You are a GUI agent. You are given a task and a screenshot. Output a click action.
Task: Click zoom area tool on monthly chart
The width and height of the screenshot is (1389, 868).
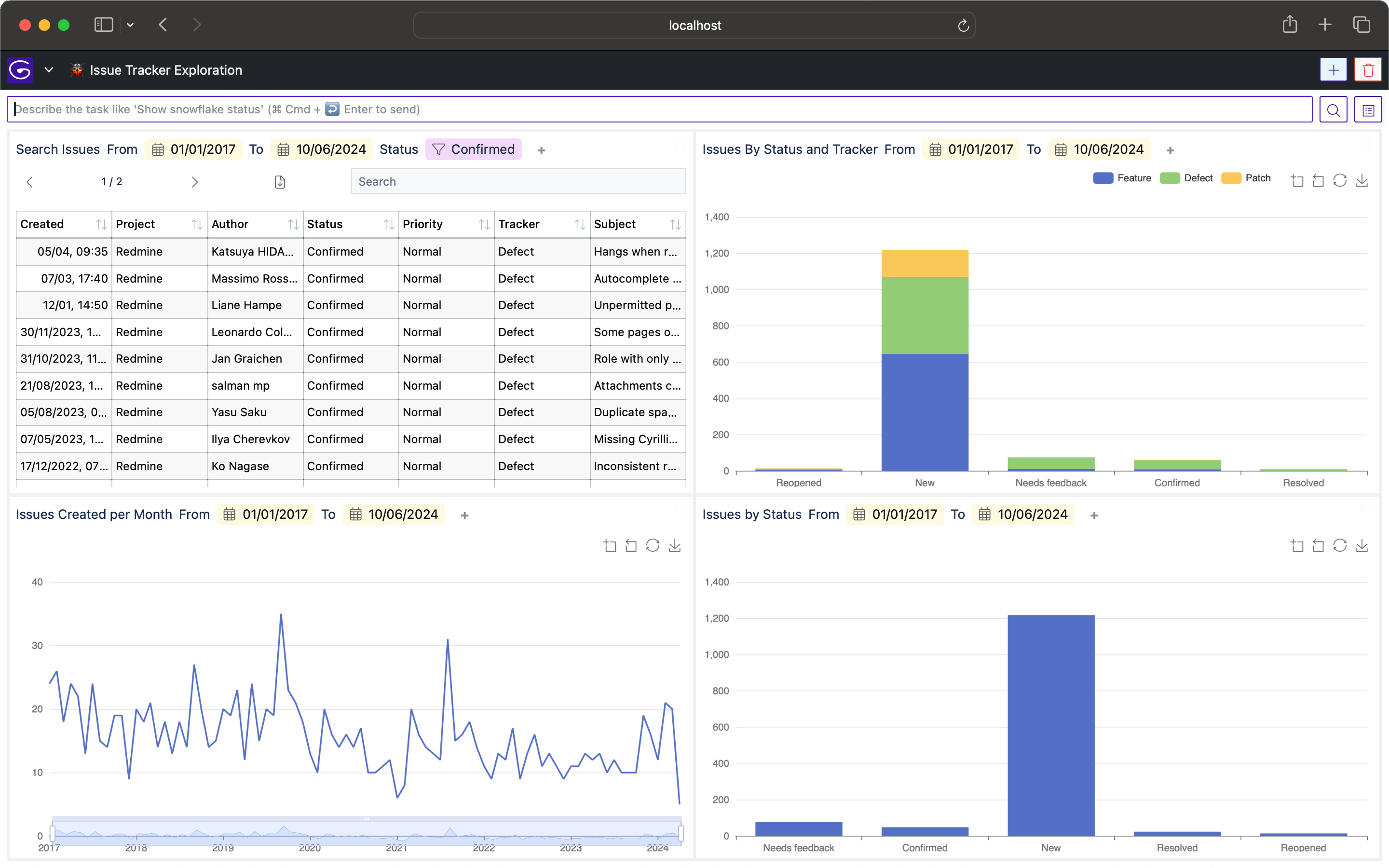pyautogui.click(x=610, y=545)
